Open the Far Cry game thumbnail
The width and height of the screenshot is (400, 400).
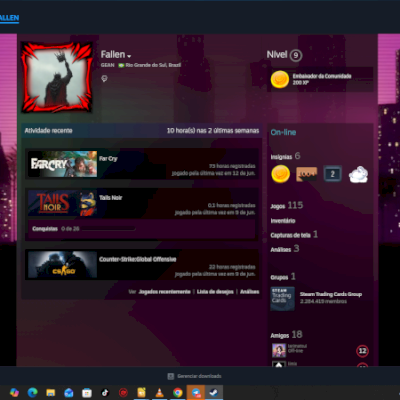[62, 164]
